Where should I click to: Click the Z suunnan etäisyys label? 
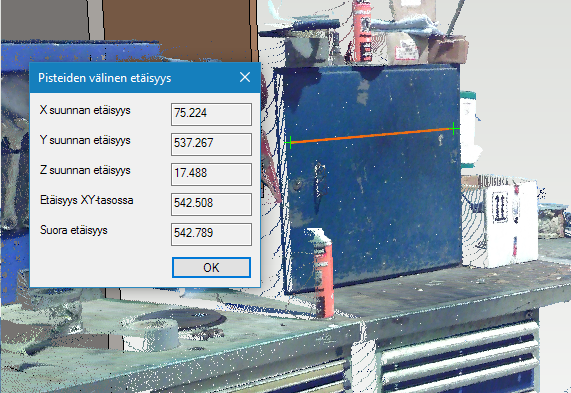(85, 170)
